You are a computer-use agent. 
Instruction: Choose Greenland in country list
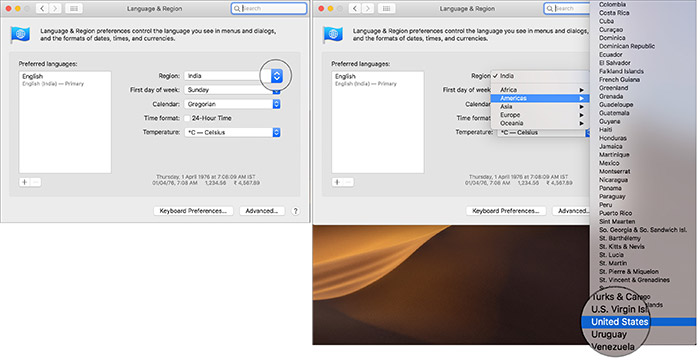click(x=613, y=88)
